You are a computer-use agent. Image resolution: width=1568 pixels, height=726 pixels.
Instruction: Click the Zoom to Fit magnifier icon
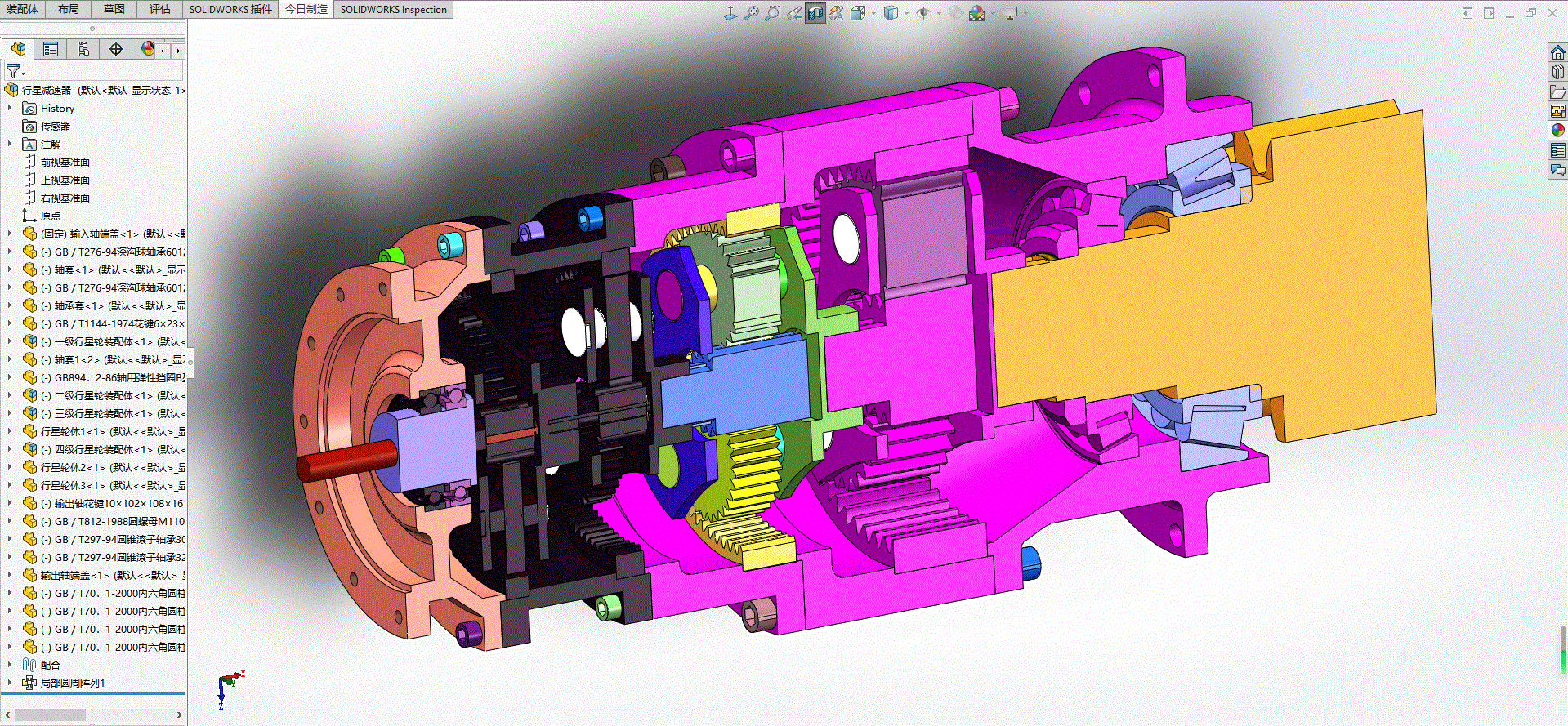pyautogui.click(x=752, y=13)
